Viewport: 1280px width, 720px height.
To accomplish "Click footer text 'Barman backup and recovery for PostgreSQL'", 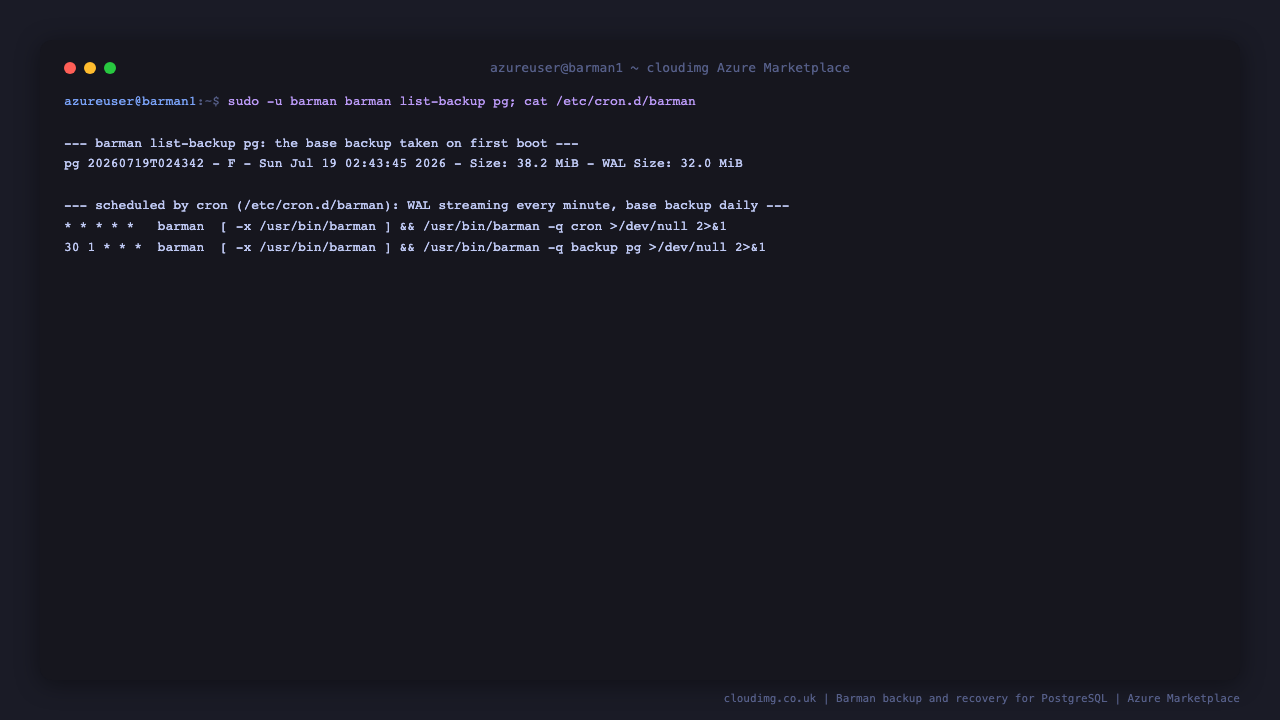I will click(972, 698).
